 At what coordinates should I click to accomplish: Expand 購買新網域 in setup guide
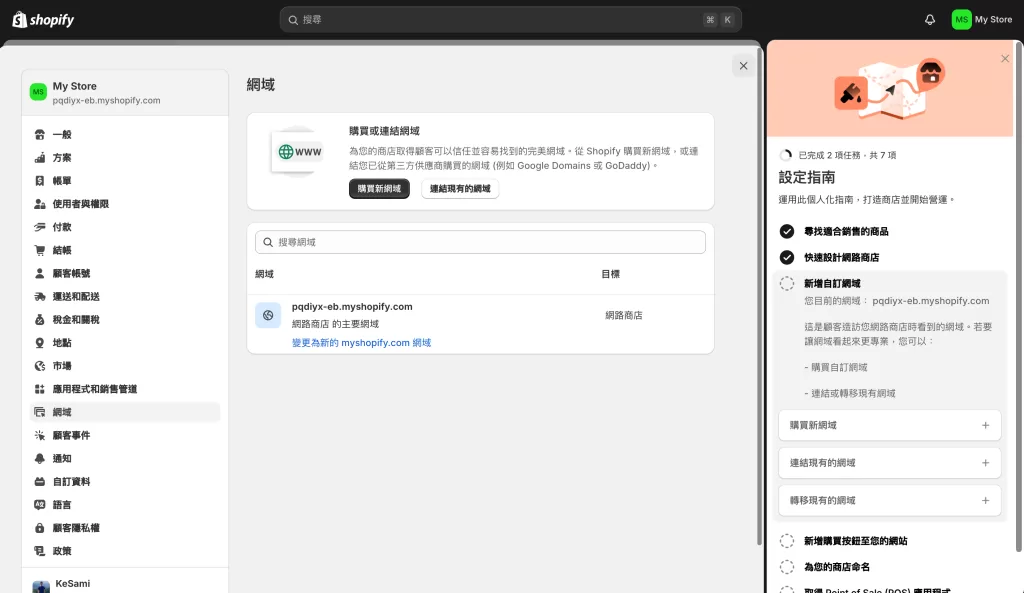tap(889, 425)
